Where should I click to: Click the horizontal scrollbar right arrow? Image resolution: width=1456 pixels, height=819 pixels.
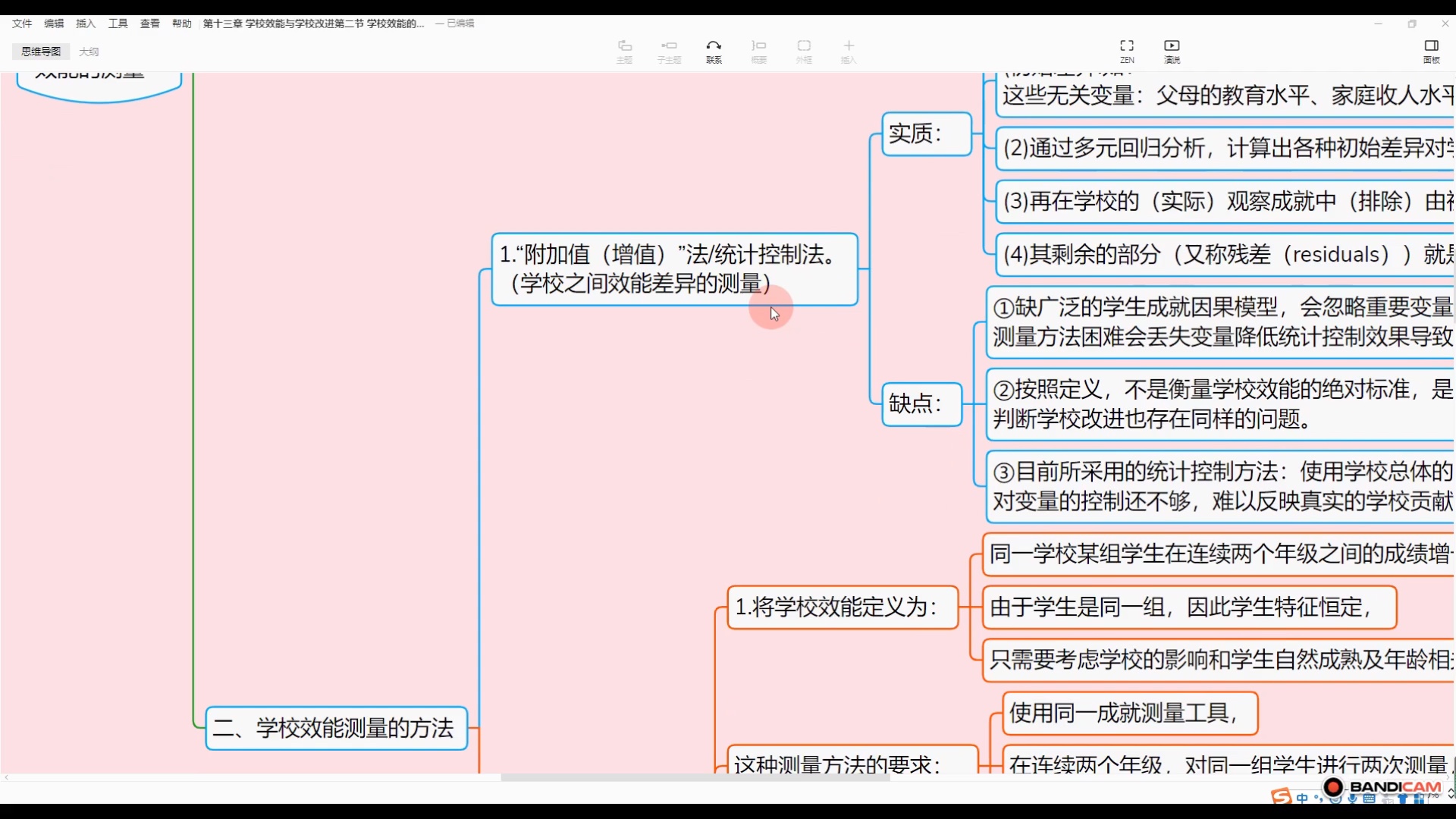[x=1447, y=777]
